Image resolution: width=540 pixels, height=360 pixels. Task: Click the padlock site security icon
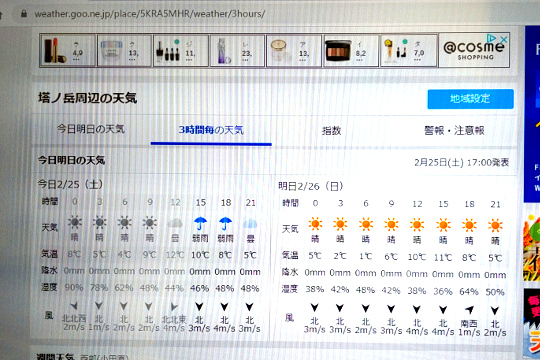[x=24, y=13]
